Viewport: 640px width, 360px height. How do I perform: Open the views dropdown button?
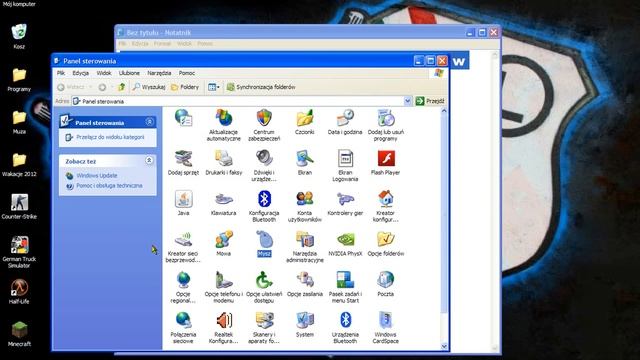[x=213, y=87]
